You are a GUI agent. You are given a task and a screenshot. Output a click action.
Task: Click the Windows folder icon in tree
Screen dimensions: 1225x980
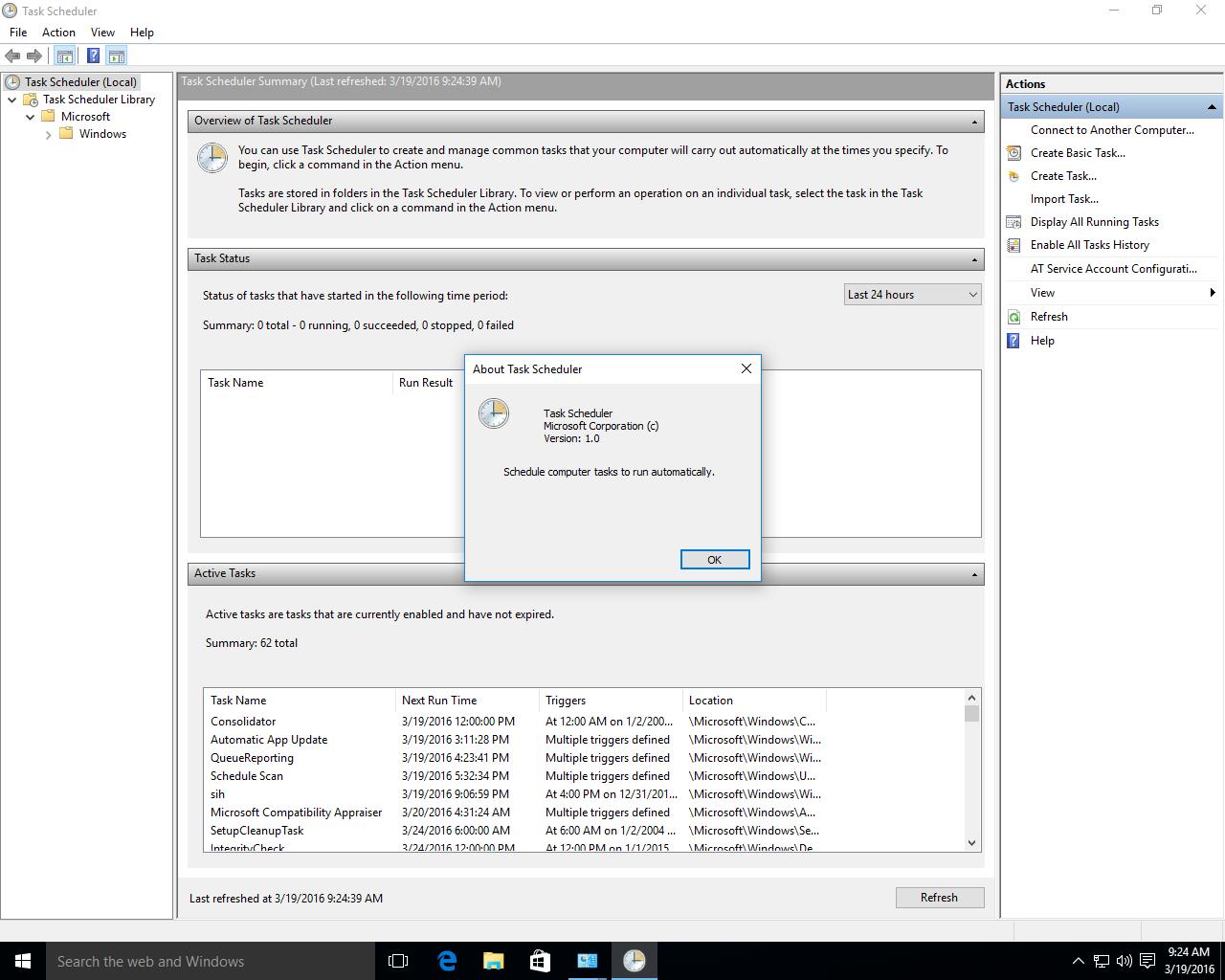point(66,134)
